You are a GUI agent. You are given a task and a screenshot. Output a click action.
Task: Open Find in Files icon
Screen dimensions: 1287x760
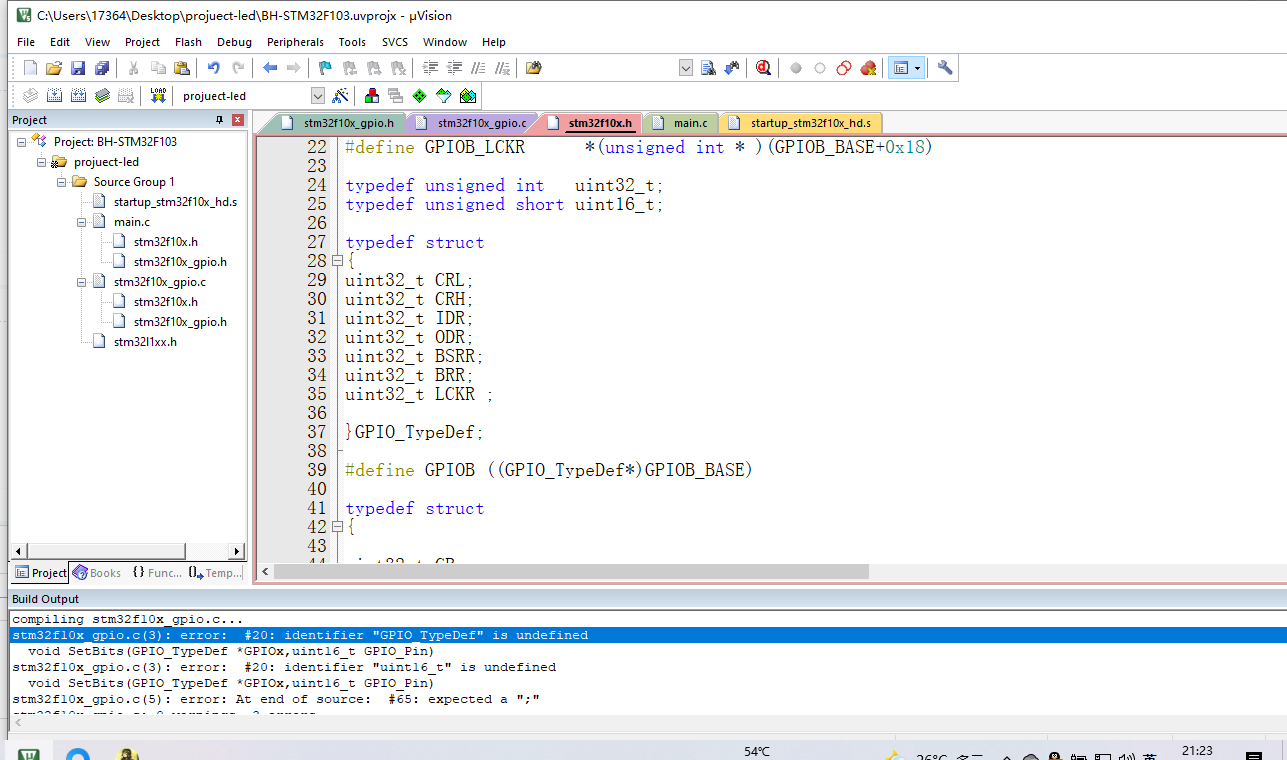tap(534, 68)
